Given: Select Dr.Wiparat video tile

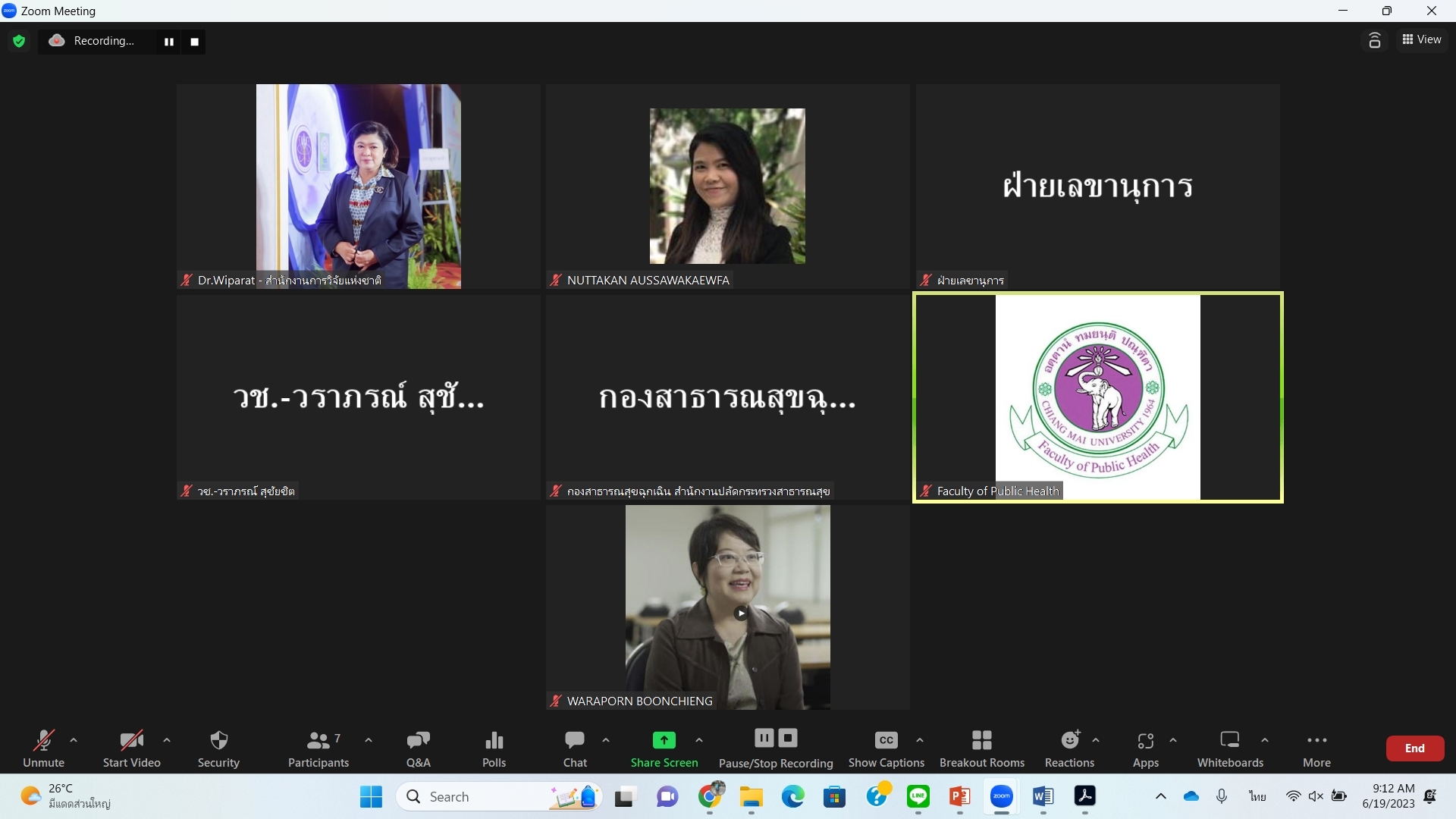Looking at the screenshot, I should click(359, 187).
